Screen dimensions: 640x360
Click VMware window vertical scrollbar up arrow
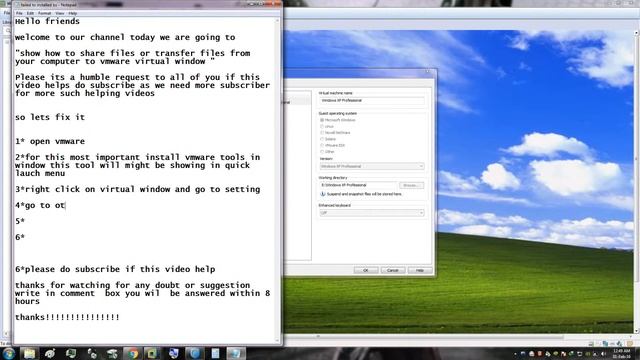pos(636,33)
